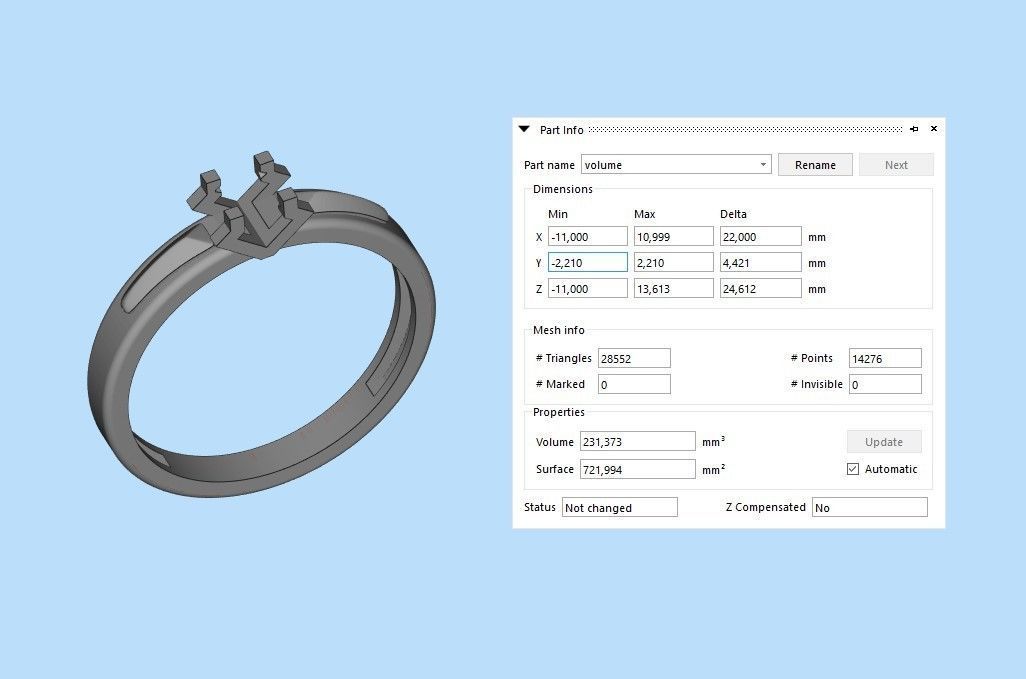Click the Rename button
Image resolution: width=1026 pixels, height=679 pixels.
(815, 165)
